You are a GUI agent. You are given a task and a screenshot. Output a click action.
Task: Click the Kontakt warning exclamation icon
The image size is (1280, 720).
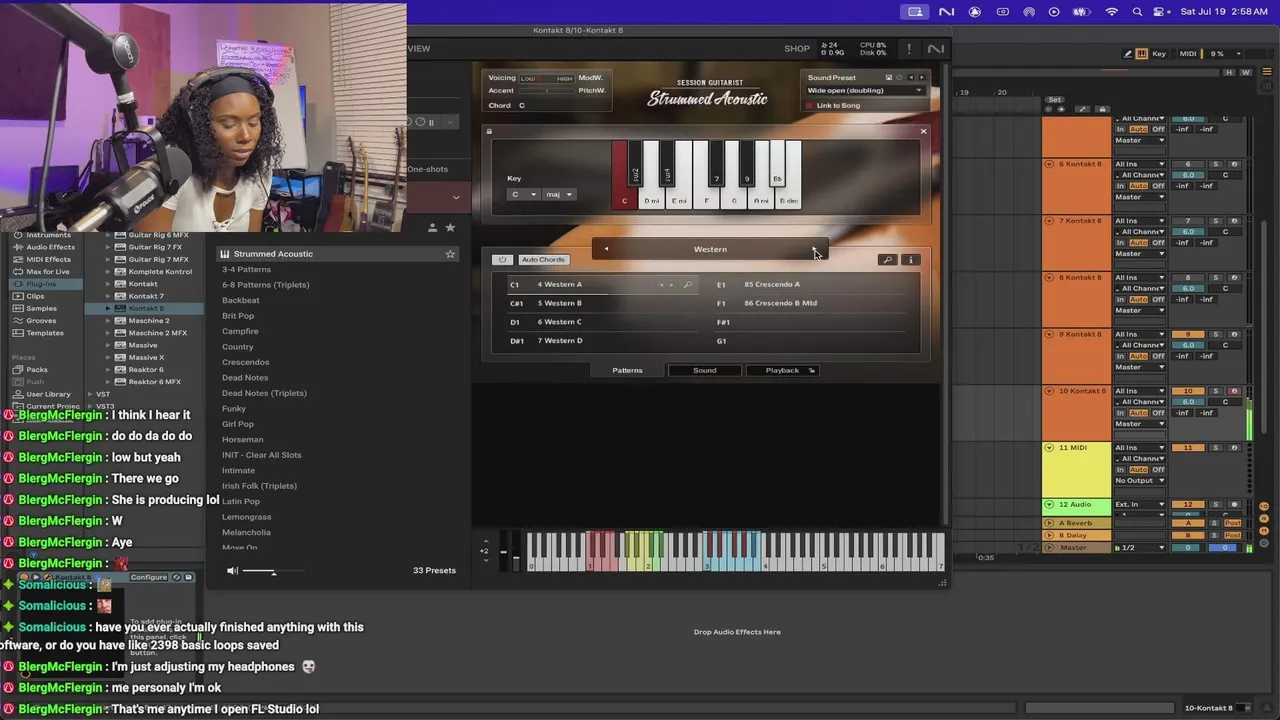pos(909,48)
